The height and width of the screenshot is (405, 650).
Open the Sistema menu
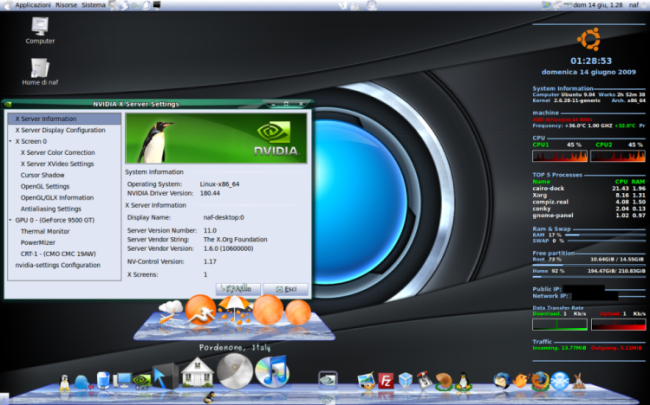[x=93, y=5]
